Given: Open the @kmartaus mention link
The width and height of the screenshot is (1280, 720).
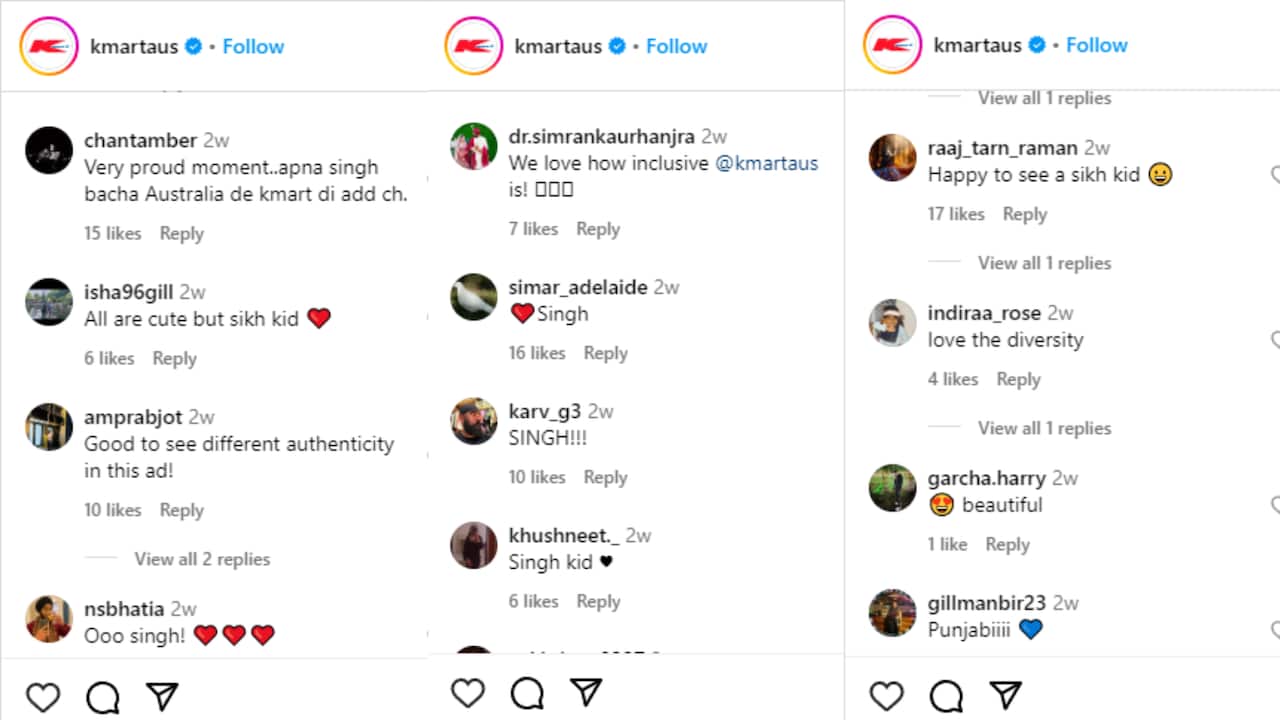Looking at the screenshot, I should coord(766,163).
